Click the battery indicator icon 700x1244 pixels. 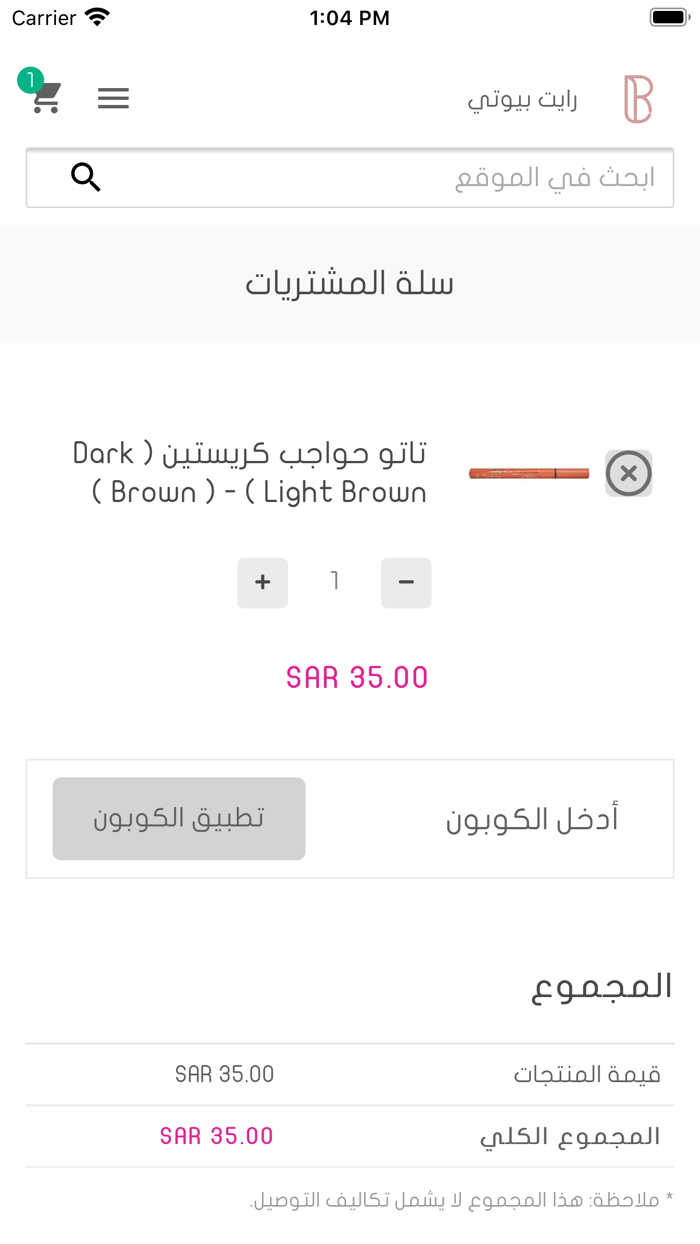[x=667, y=16]
